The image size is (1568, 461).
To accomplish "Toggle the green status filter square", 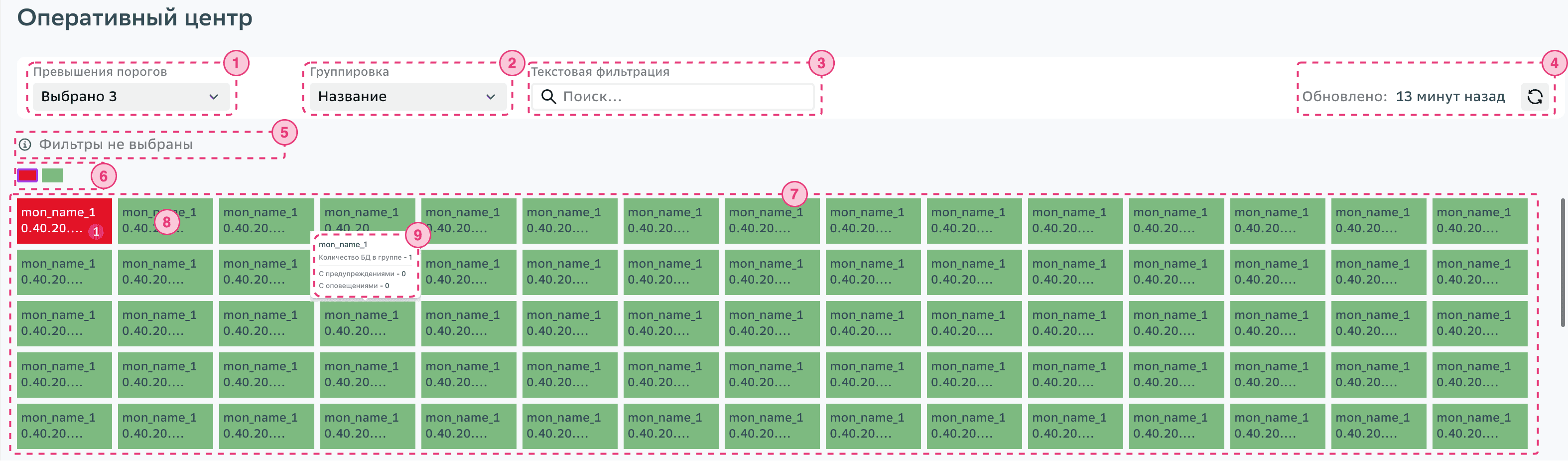I will (52, 176).
